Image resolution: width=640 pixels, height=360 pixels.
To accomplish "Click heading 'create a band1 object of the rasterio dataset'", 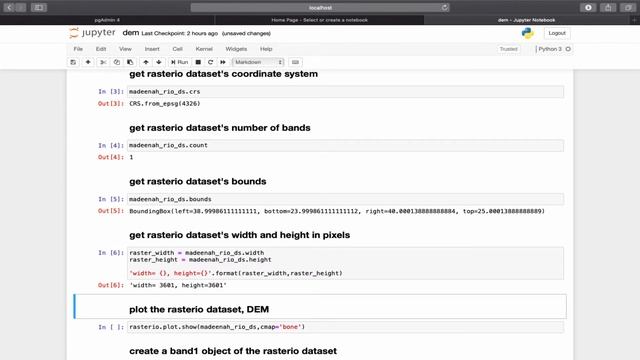I will pyautogui.click(x=233, y=351).
